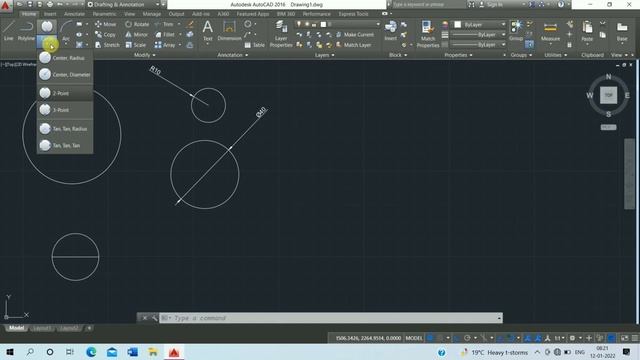This screenshot has width=640, height=360.
Task: Choose Tan, Tan, Tan circle option
Action: pyautogui.click(x=65, y=145)
